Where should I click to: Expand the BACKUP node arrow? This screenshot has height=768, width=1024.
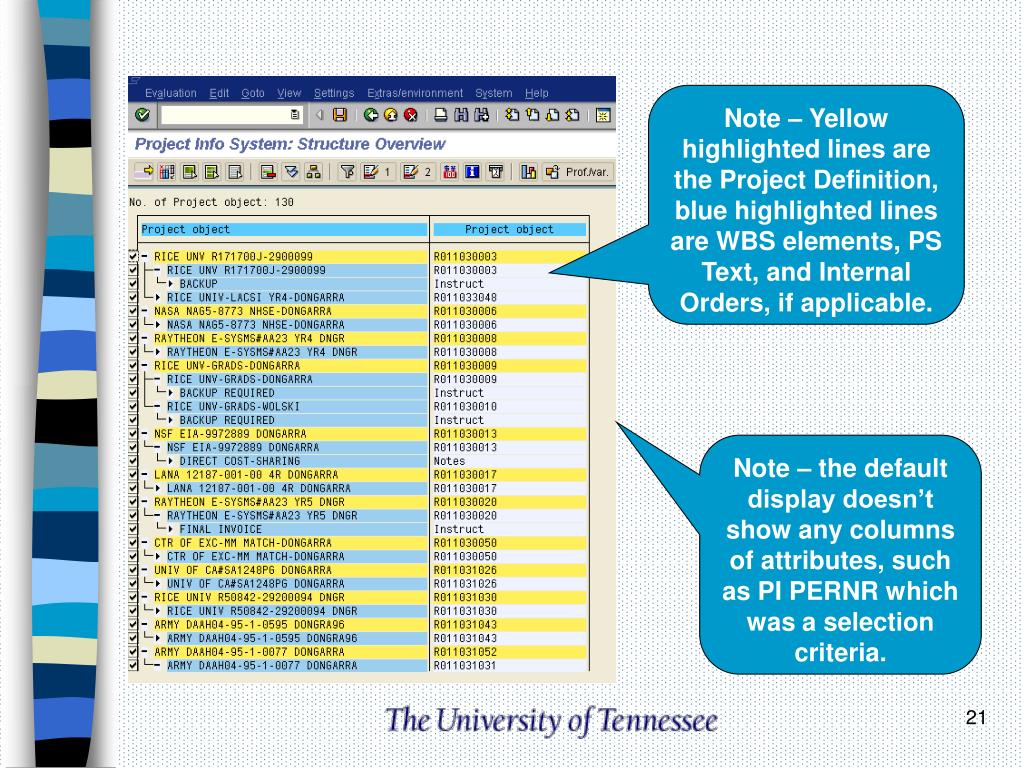point(171,284)
